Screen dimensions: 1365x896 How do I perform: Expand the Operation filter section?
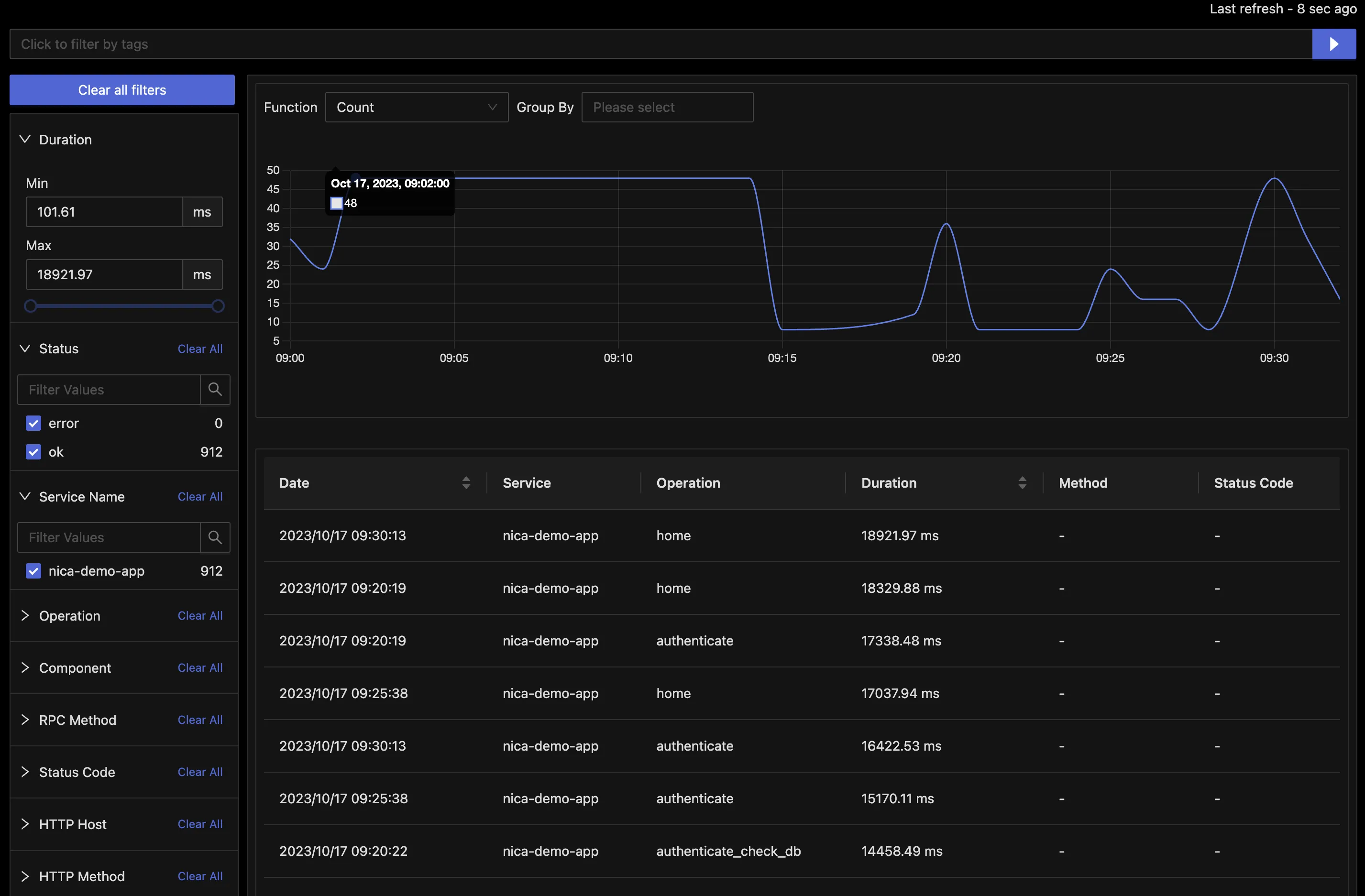click(25, 616)
